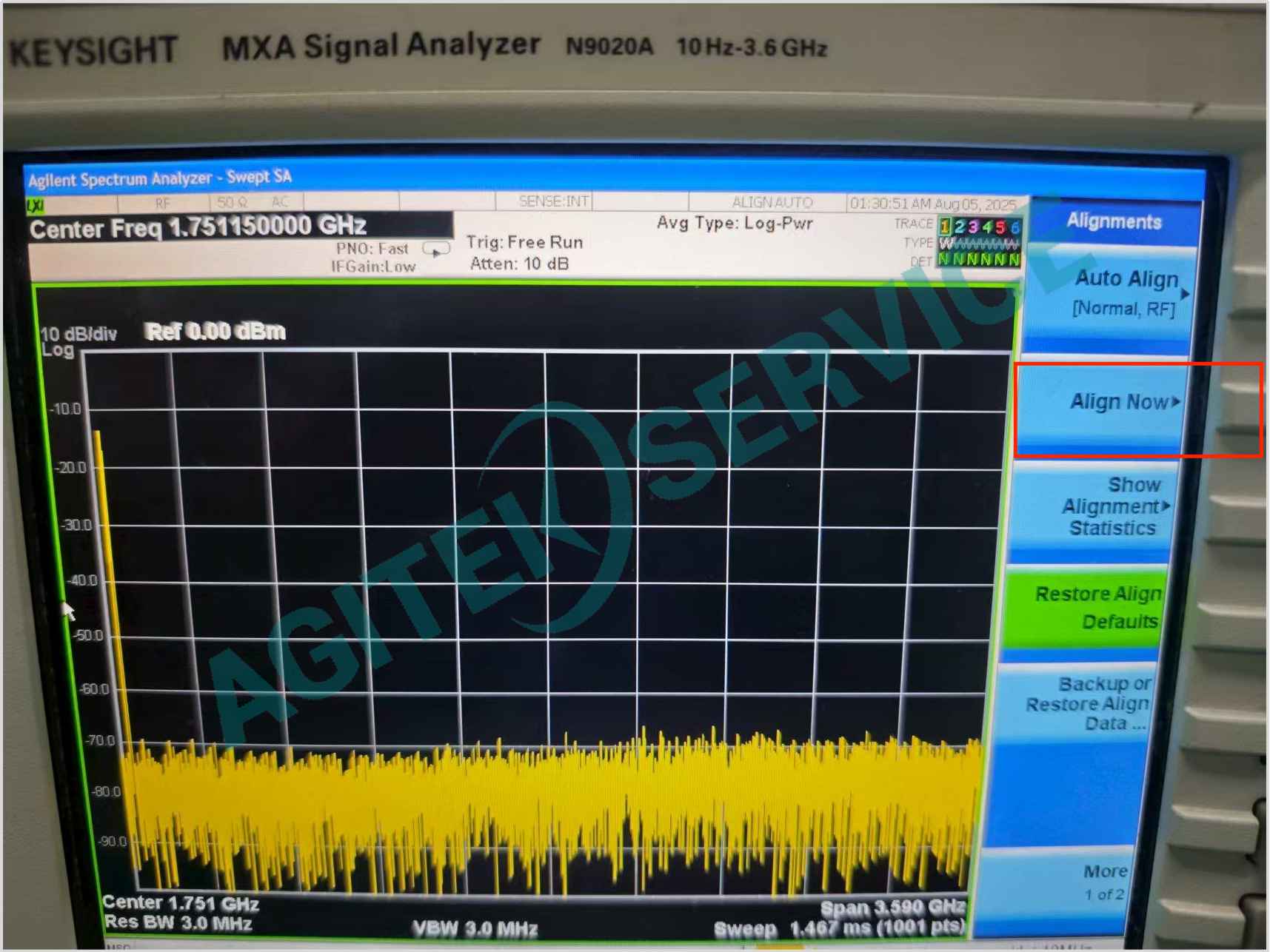Click the date and time readout
Image resolution: width=1270 pixels, height=952 pixels.
click(x=933, y=204)
